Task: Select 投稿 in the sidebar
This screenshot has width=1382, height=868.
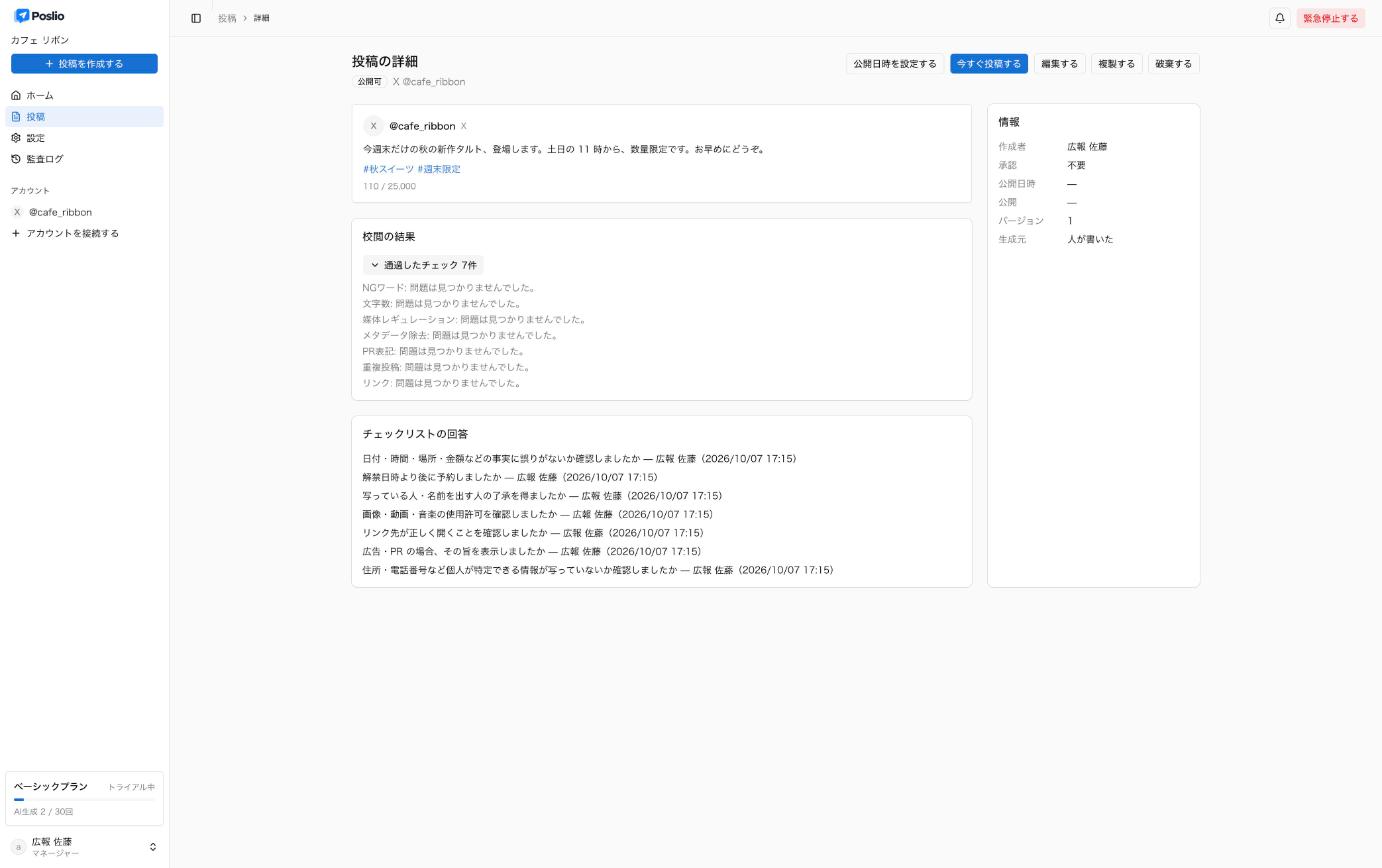Action: (x=84, y=117)
